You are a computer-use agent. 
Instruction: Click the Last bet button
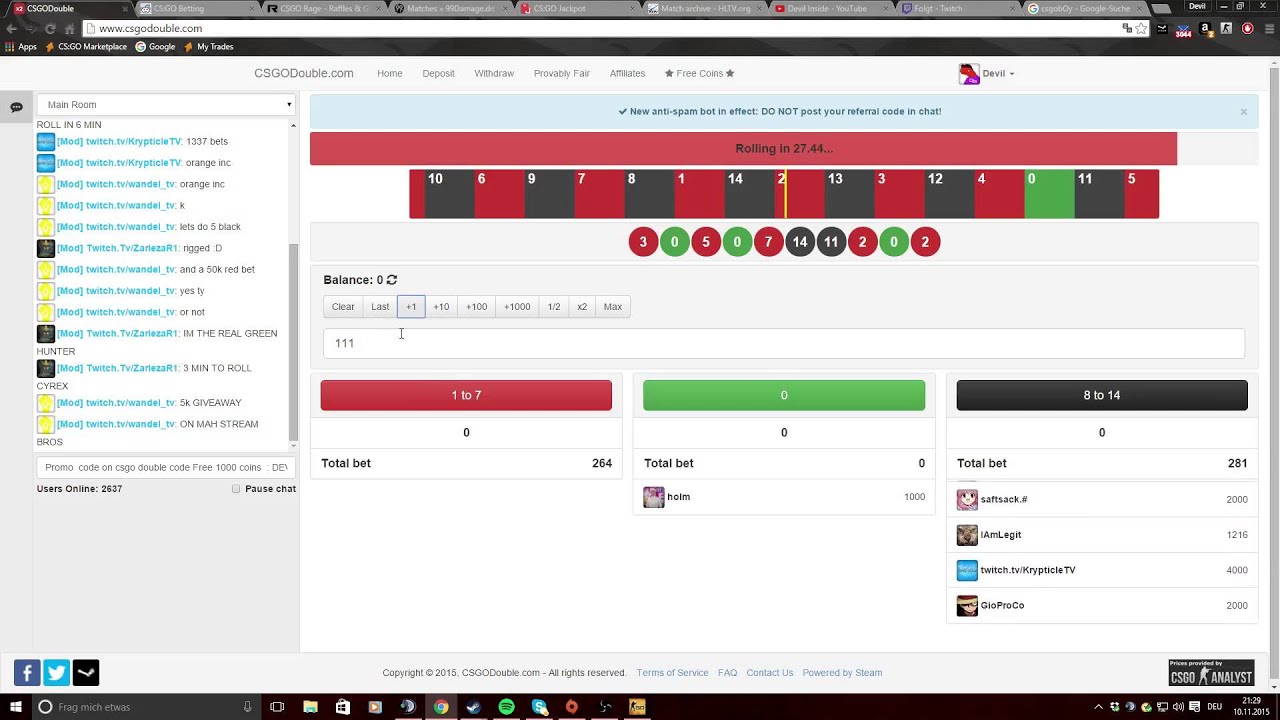coord(380,307)
